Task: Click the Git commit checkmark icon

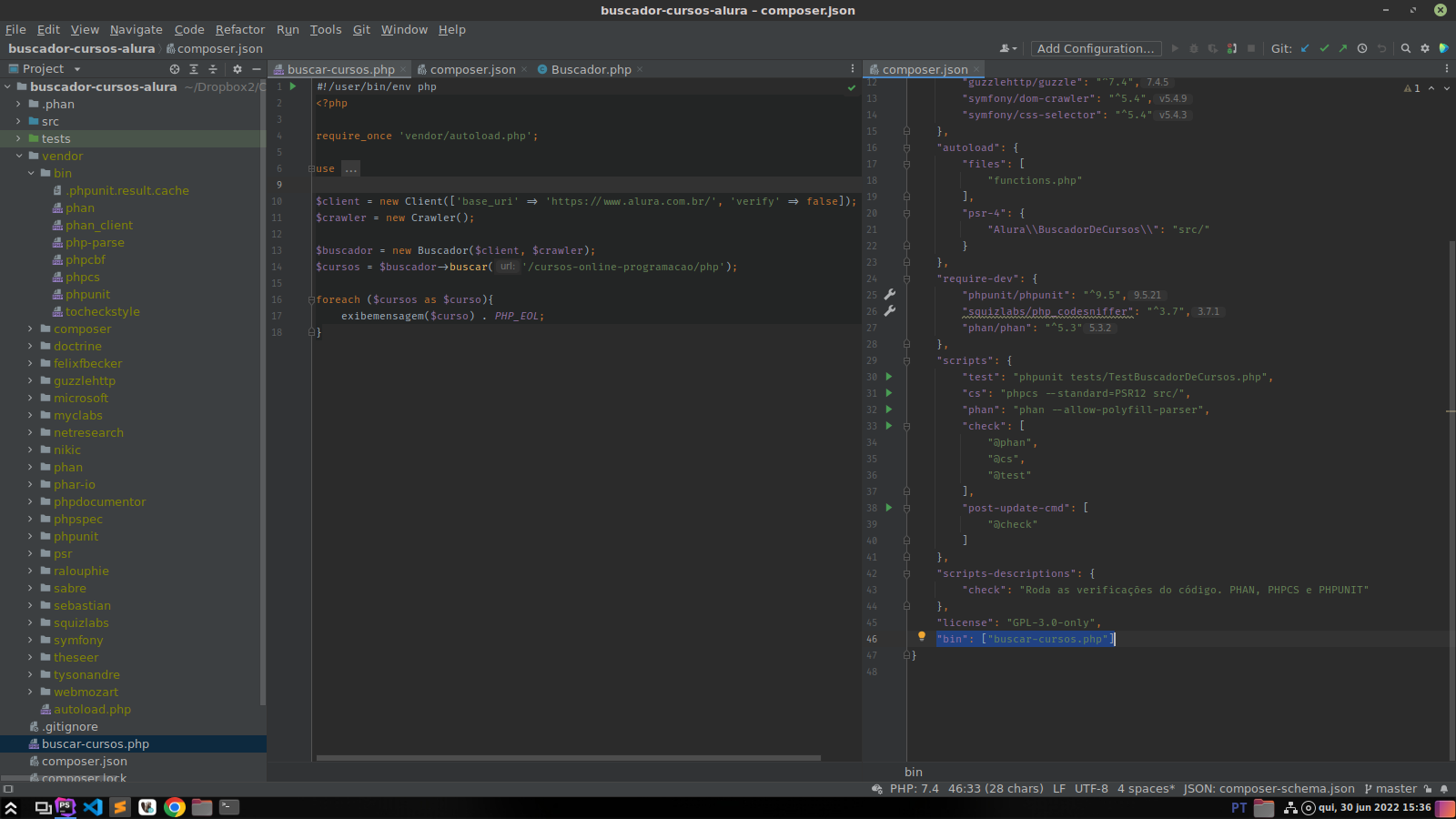Action: pyautogui.click(x=1324, y=48)
